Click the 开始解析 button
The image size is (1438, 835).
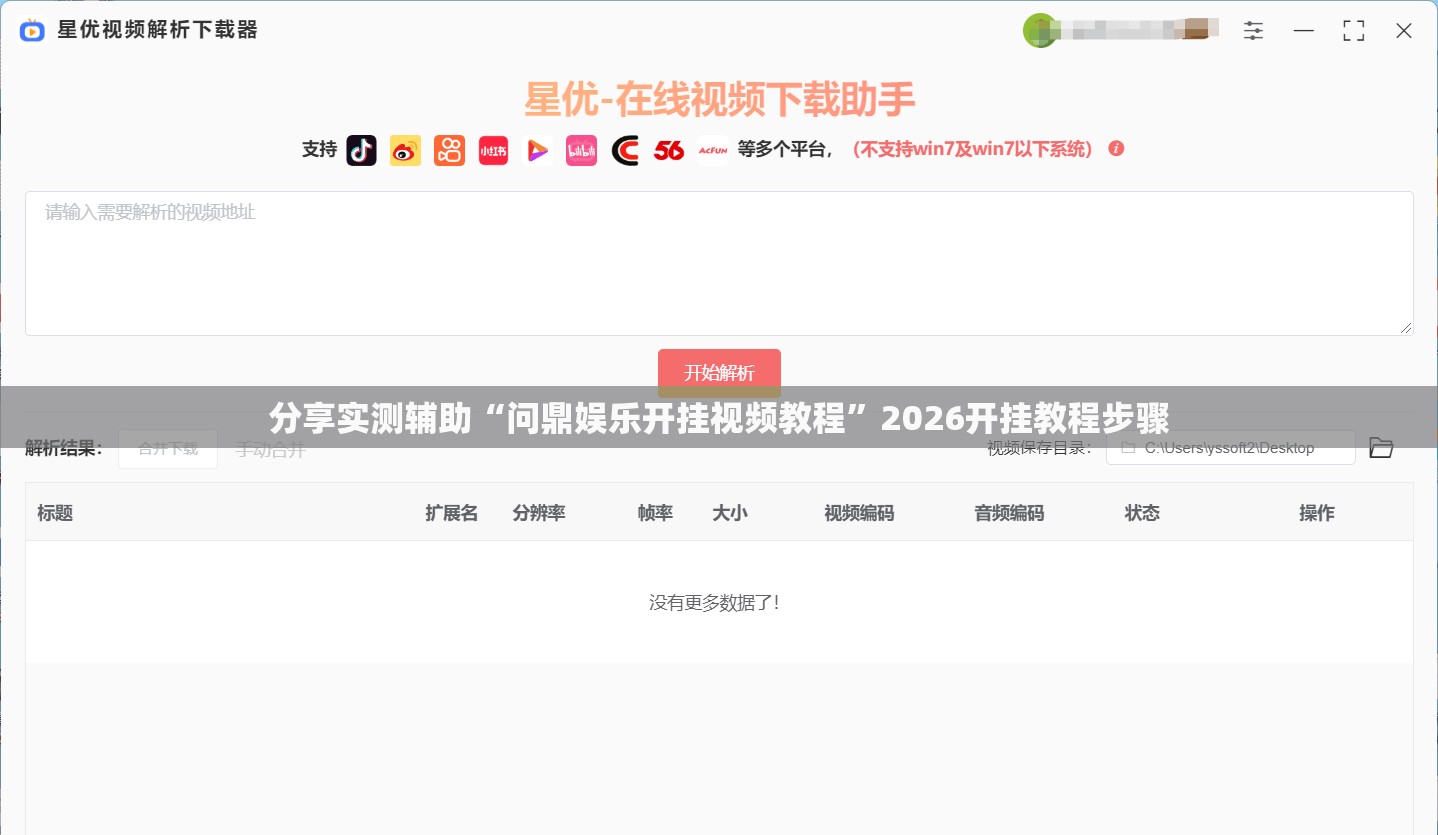[719, 373]
